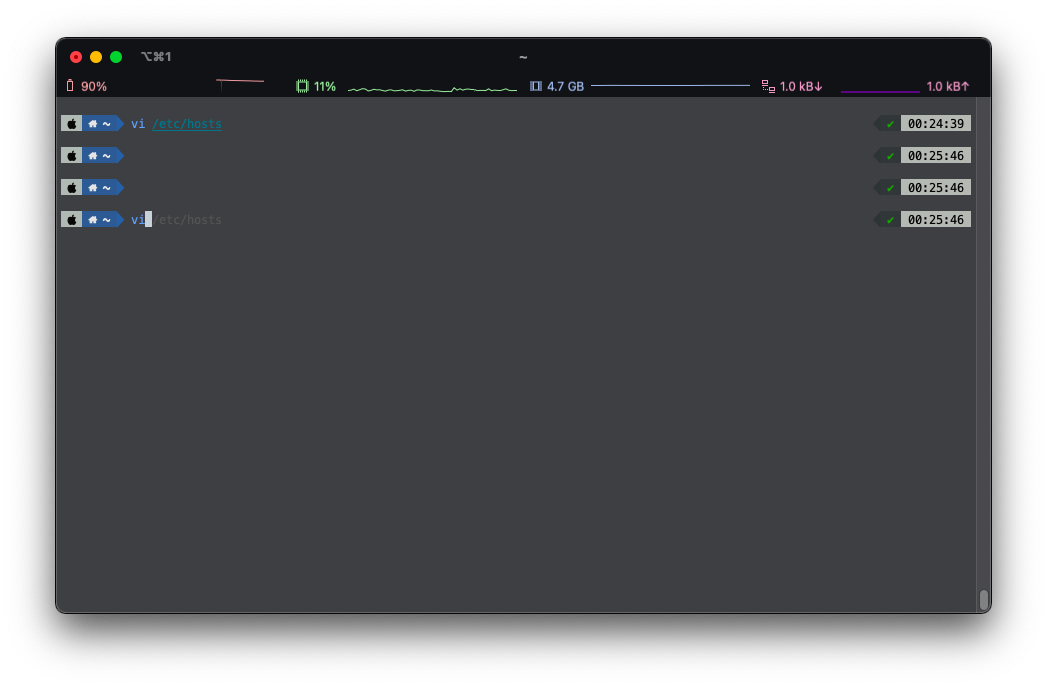The image size is (1047, 687).
Task: Click the terminal scrollbar thumb
Action: pyautogui.click(x=984, y=600)
